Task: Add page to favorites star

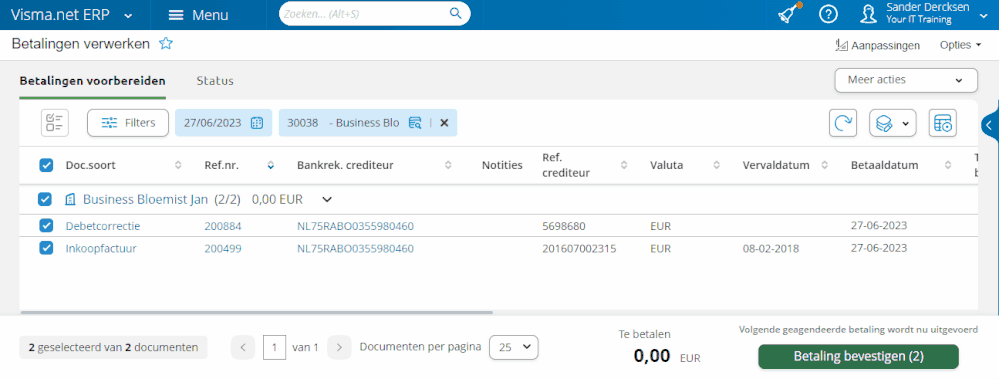Action: [166, 43]
